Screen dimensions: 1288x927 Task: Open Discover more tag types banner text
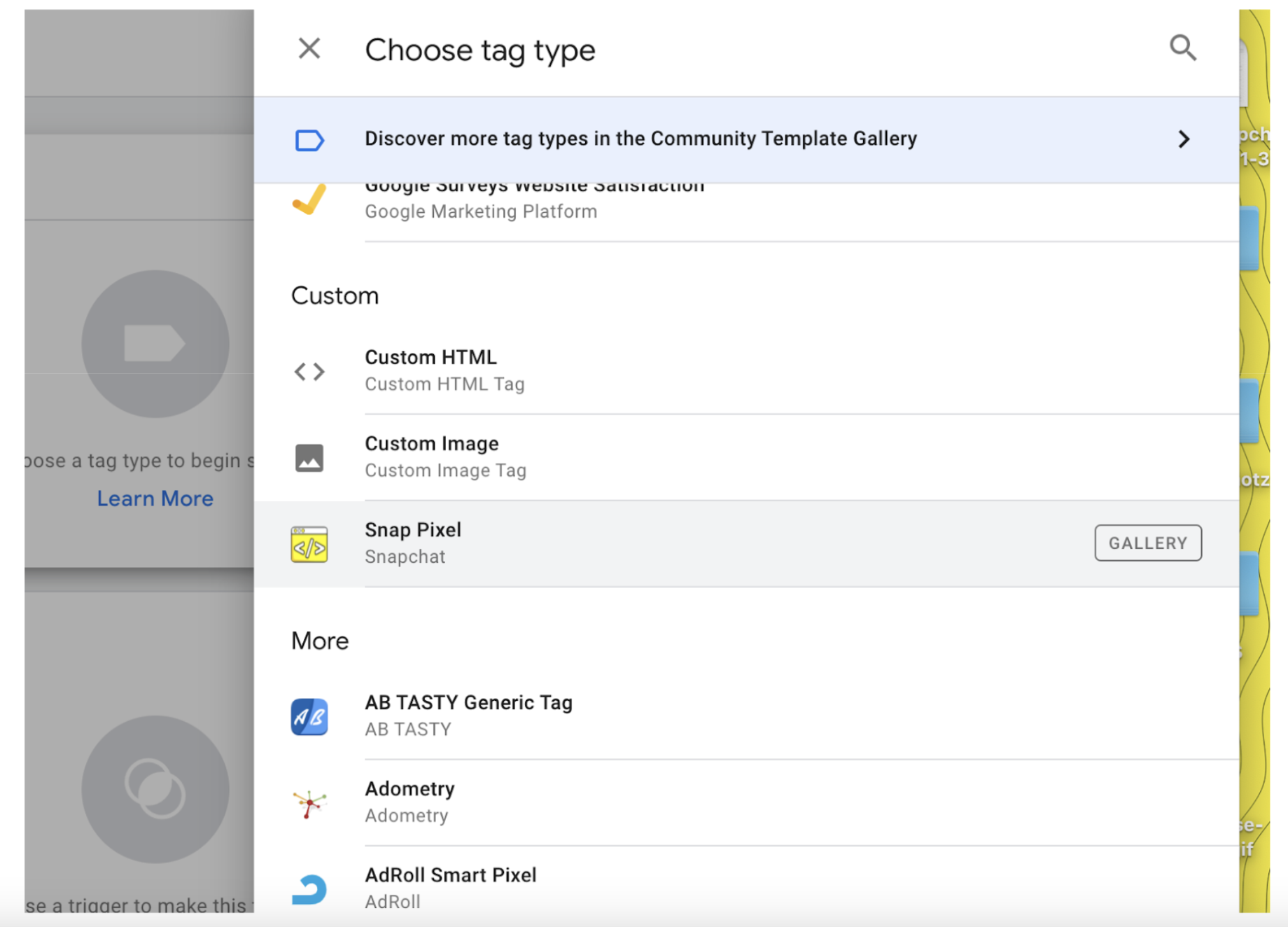coord(640,139)
